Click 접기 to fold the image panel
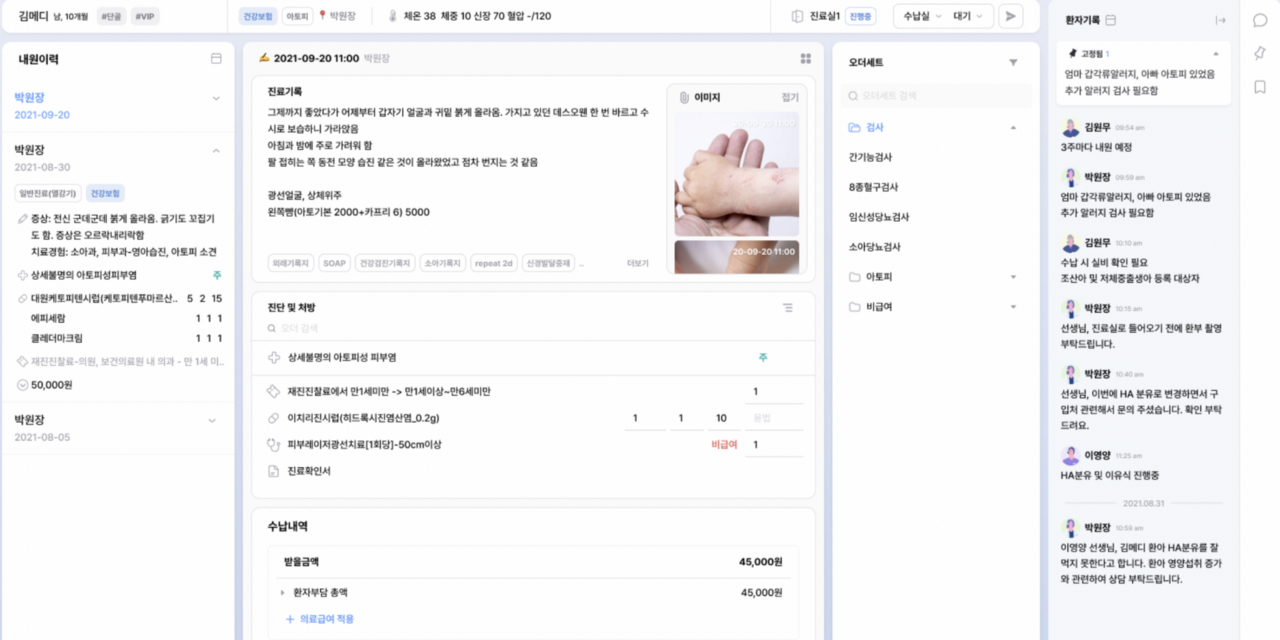 click(x=790, y=98)
